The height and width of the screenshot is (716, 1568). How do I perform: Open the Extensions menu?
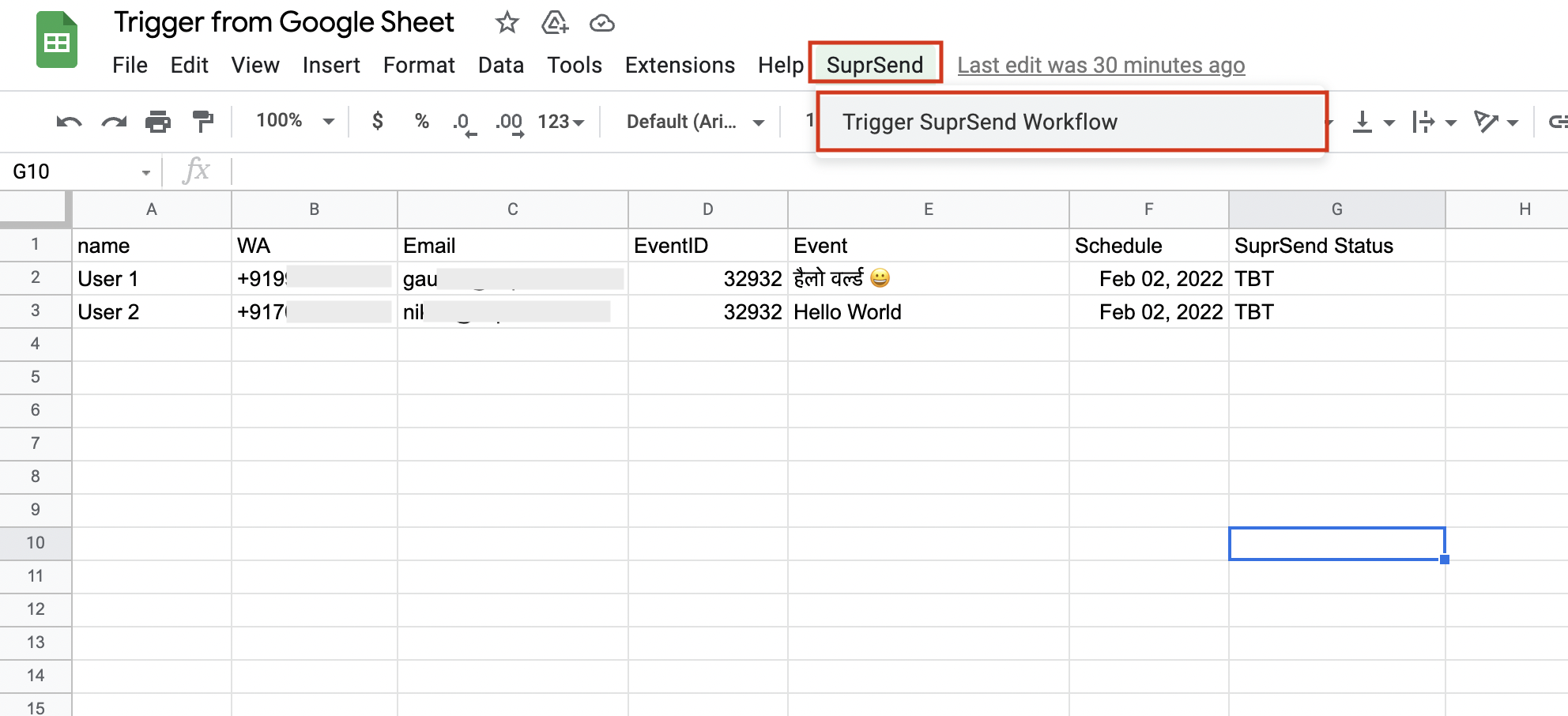(x=680, y=65)
